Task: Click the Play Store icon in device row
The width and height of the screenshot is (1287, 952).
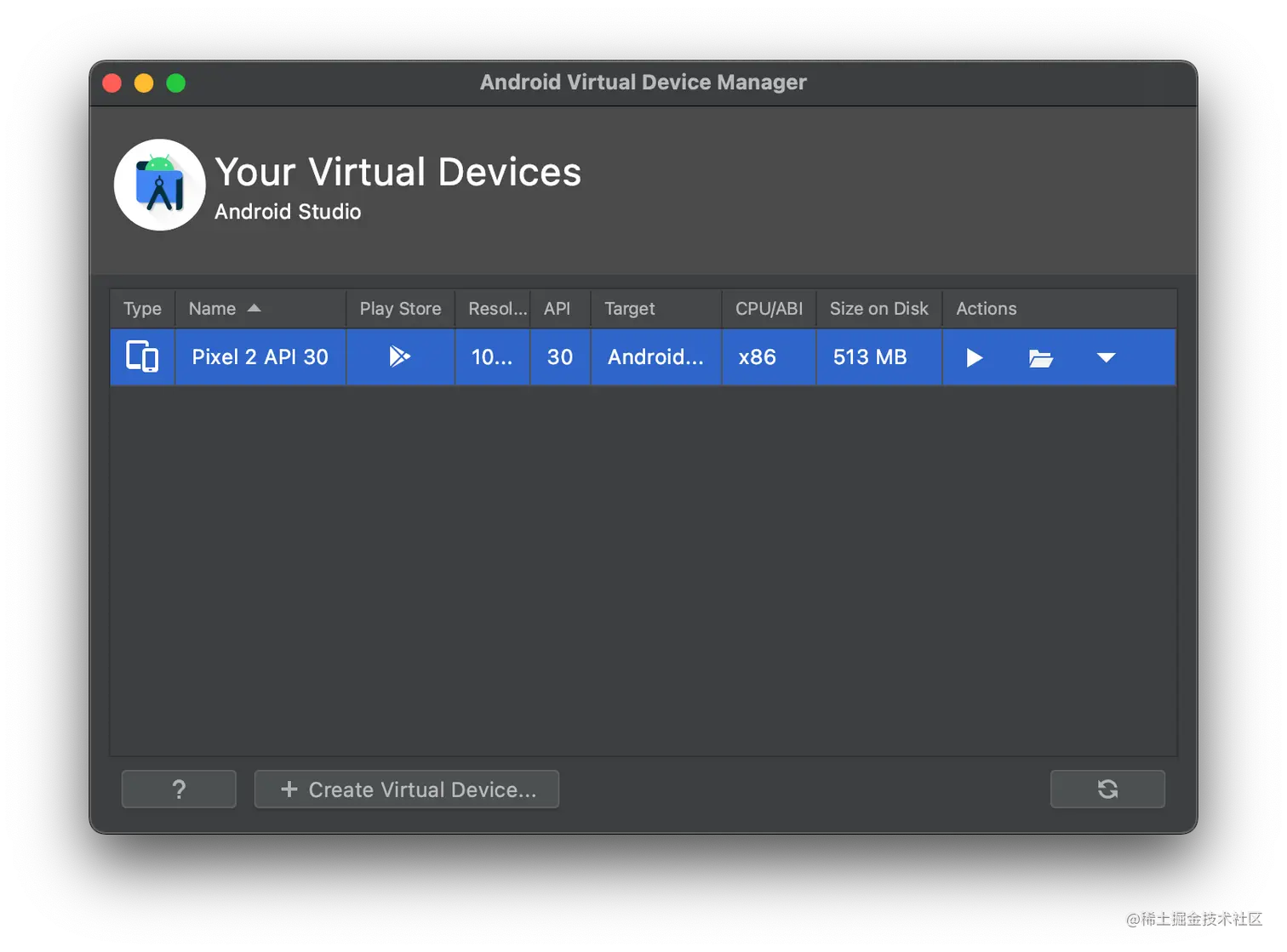Action: (399, 356)
